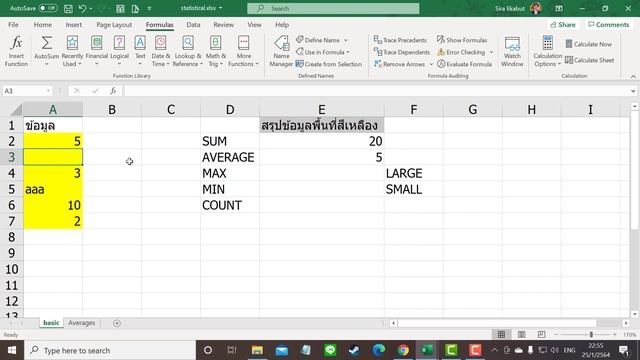Open Recently Used functions
This screenshot has height=360, width=640.
[72, 52]
